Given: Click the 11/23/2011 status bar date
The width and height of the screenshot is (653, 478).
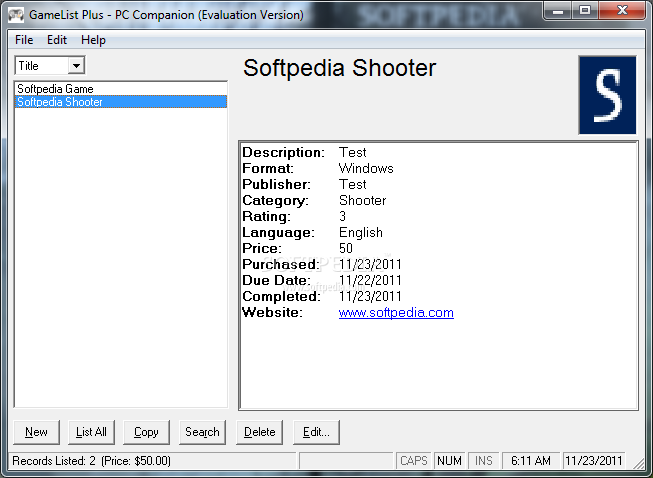Looking at the screenshot, I should 593,461.
